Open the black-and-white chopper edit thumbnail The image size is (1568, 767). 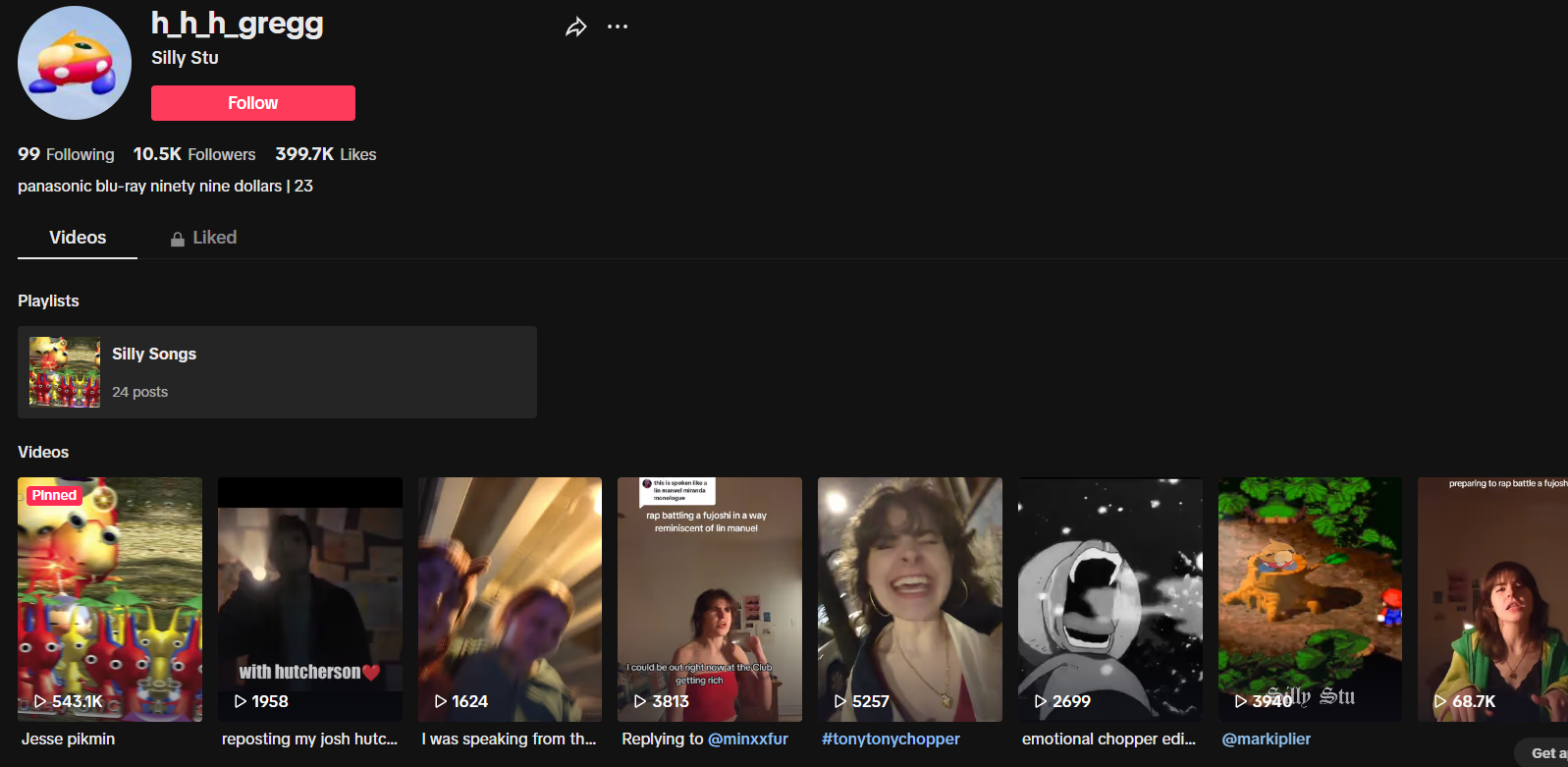(1110, 599)
